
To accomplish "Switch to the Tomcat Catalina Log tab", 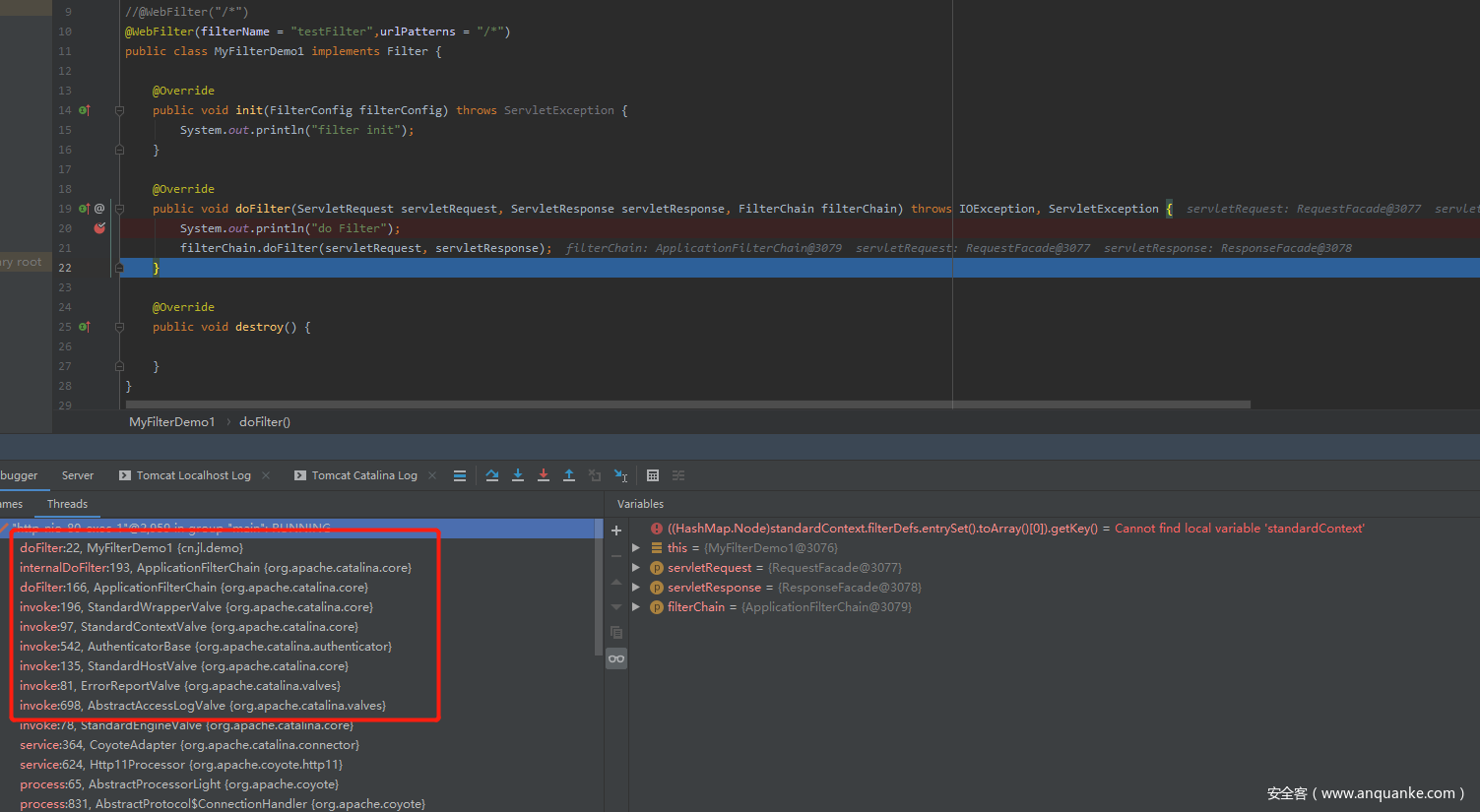I will coord(363,475).
